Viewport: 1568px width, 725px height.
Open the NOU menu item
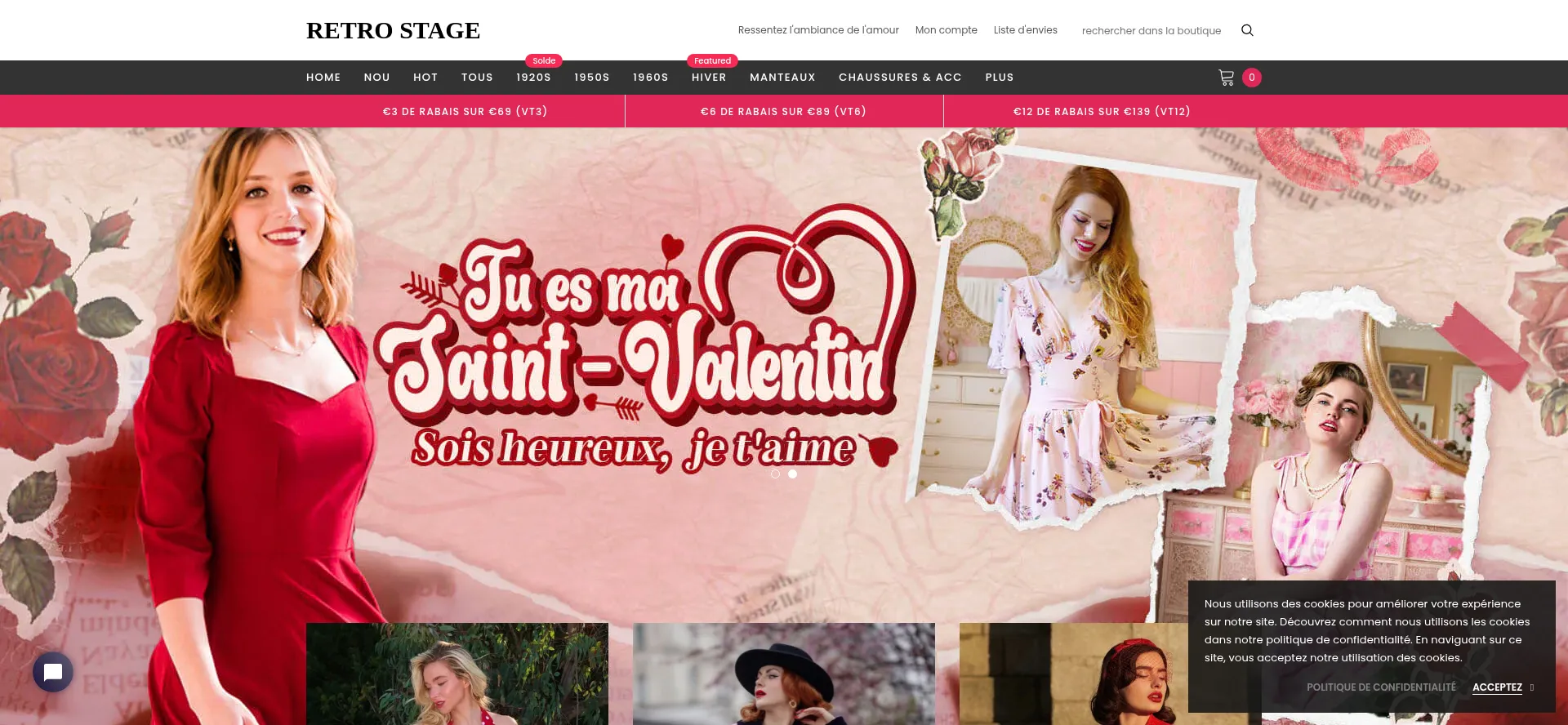pyautogui.click(x=377, y=78)
